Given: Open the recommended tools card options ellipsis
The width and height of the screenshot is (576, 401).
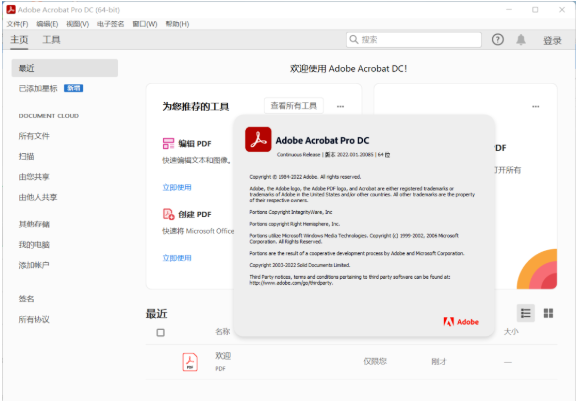Looking at the screenshot, I should tap(341, 106).
